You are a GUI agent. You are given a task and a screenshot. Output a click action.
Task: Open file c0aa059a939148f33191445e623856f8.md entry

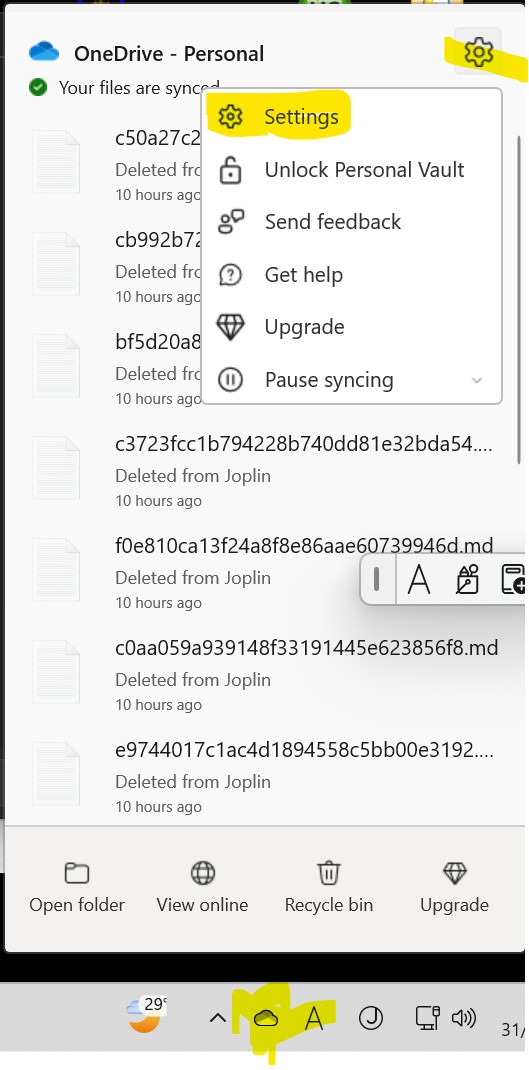306,647
